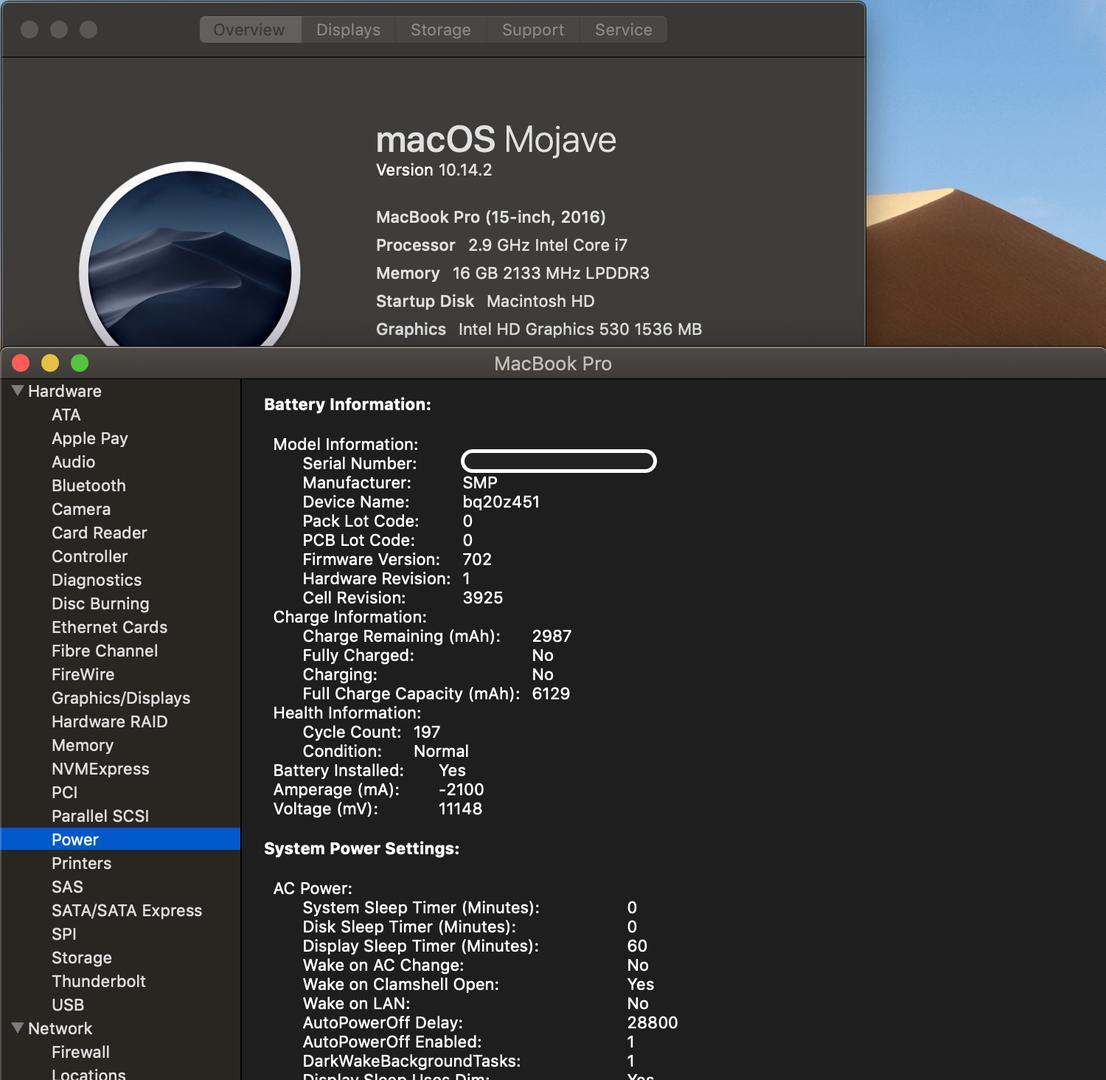
Task: Select Firewall in the sidebar
Action: (x=81, y=1052)
